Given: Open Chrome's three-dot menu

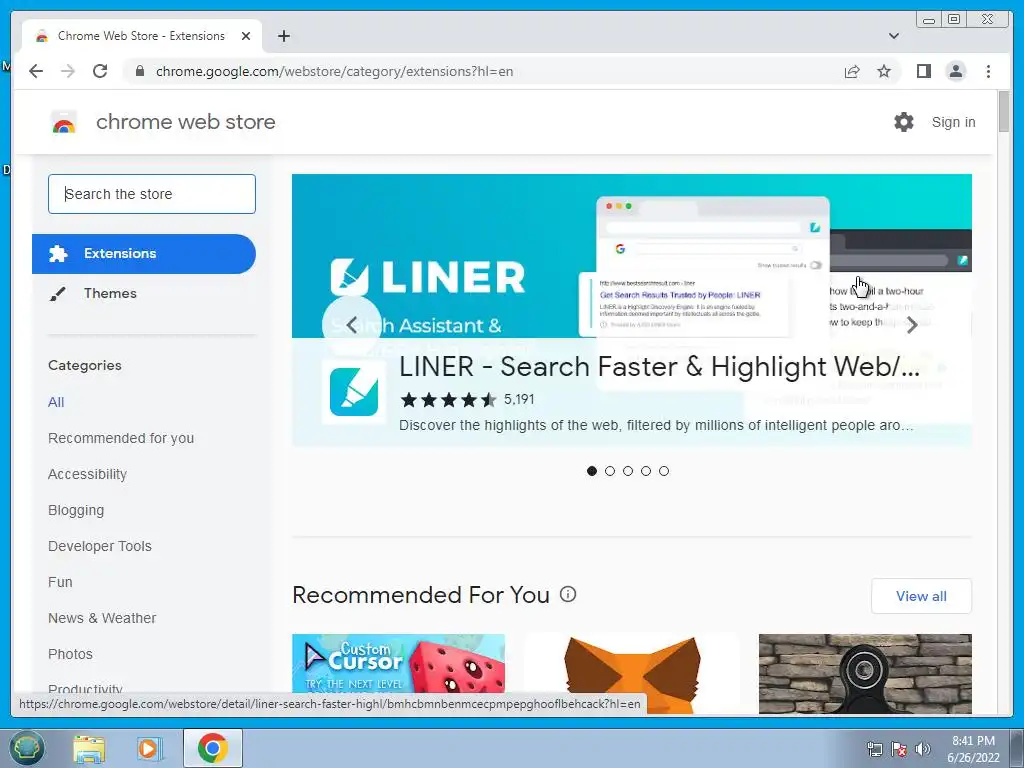Looking at the screenshot, I should click(988, 71).
